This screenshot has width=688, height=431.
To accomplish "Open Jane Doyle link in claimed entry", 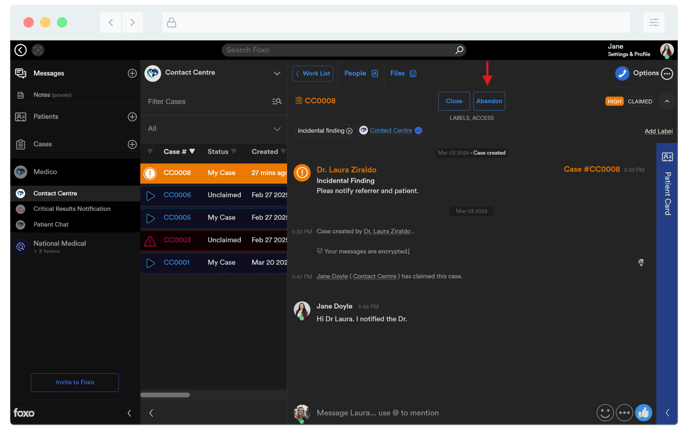I will pos(332,277).
